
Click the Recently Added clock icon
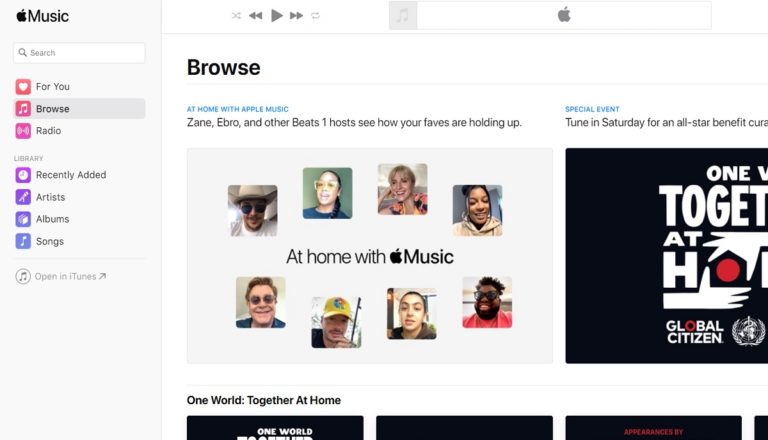point(23,175)
